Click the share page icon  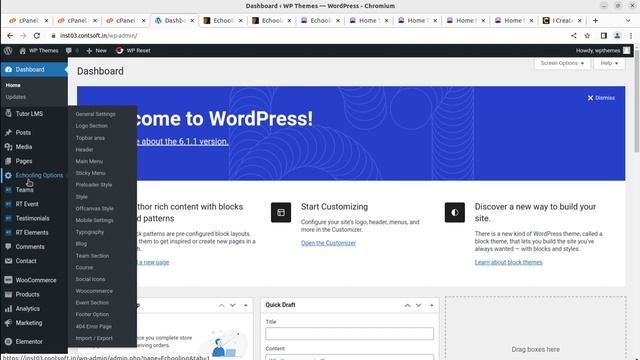573,36
